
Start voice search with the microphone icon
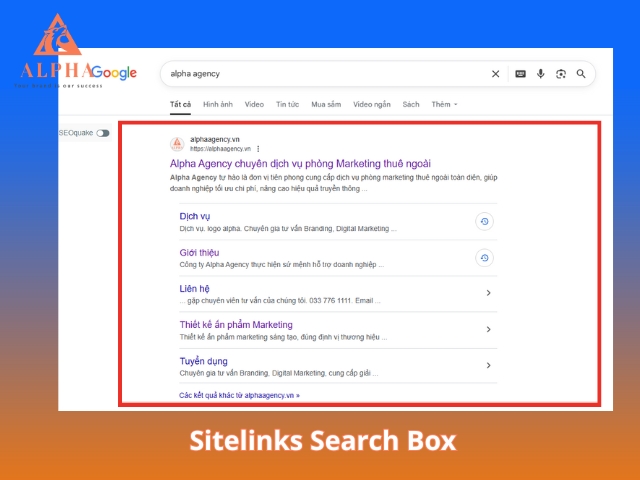540,74
